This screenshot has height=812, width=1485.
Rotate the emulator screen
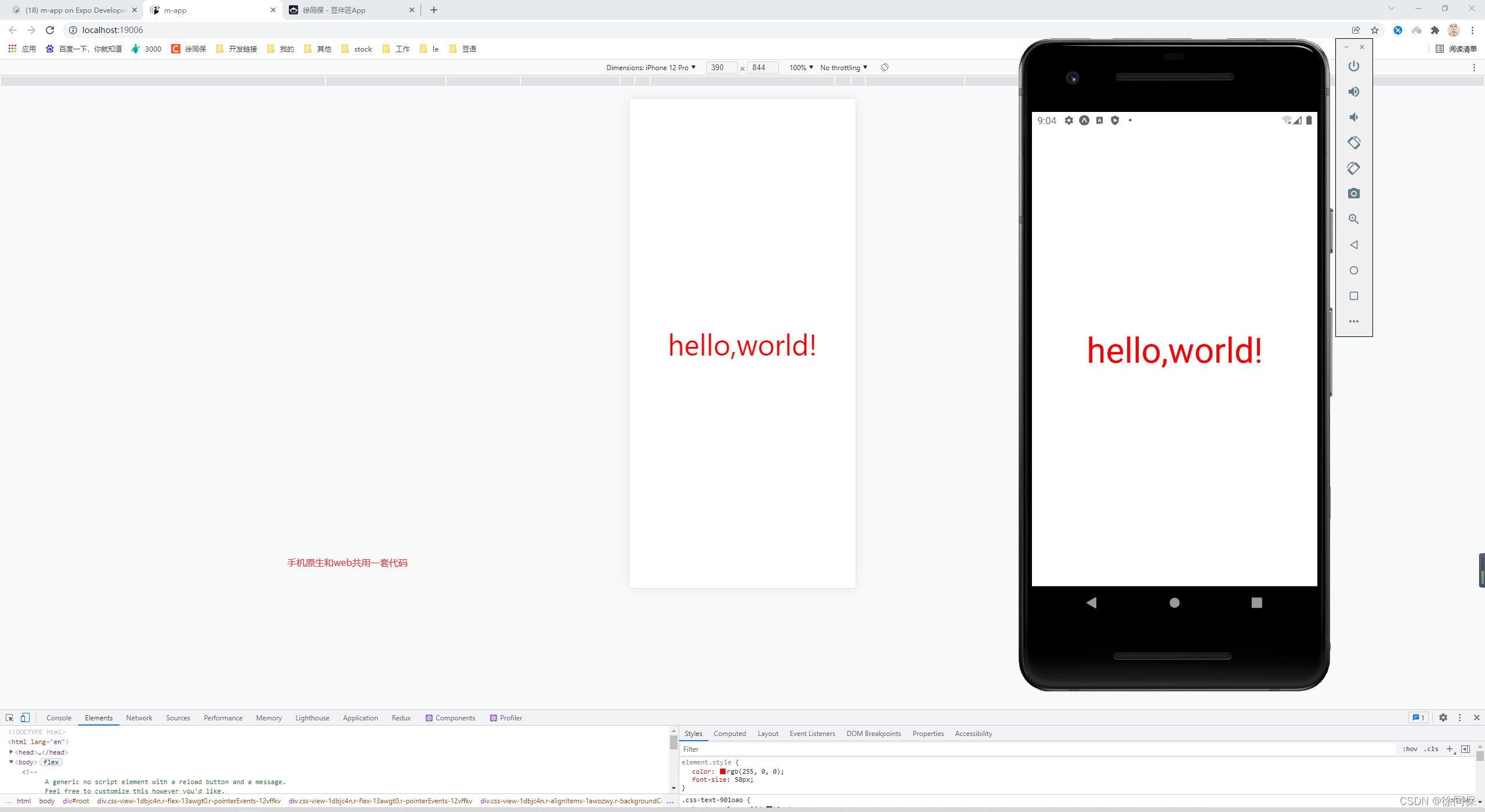1354,142
